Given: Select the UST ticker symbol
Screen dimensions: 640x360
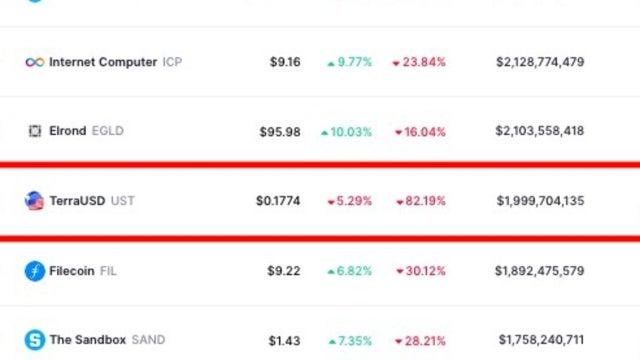Looking at the screenshot, I should pos(122,201).
